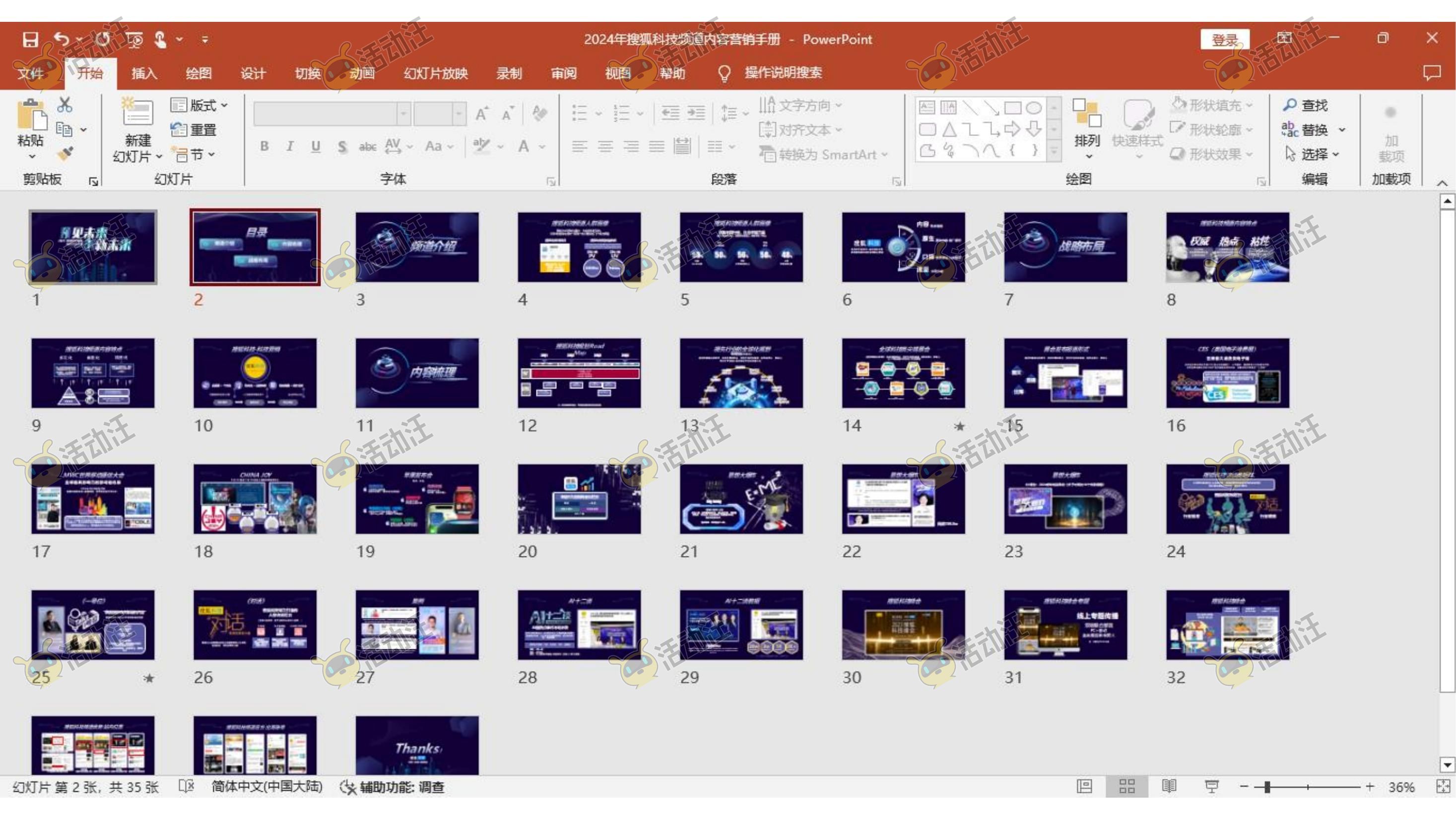
Task: Click the zoom slider handle
Action: 1267,786
